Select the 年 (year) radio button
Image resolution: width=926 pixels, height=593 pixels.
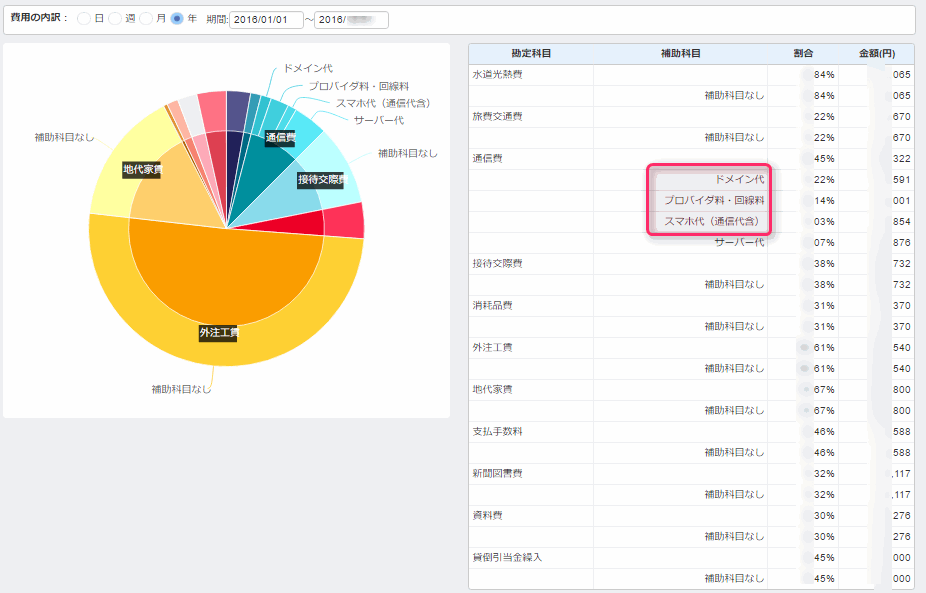pyautogui.click(x=177, y=19)
